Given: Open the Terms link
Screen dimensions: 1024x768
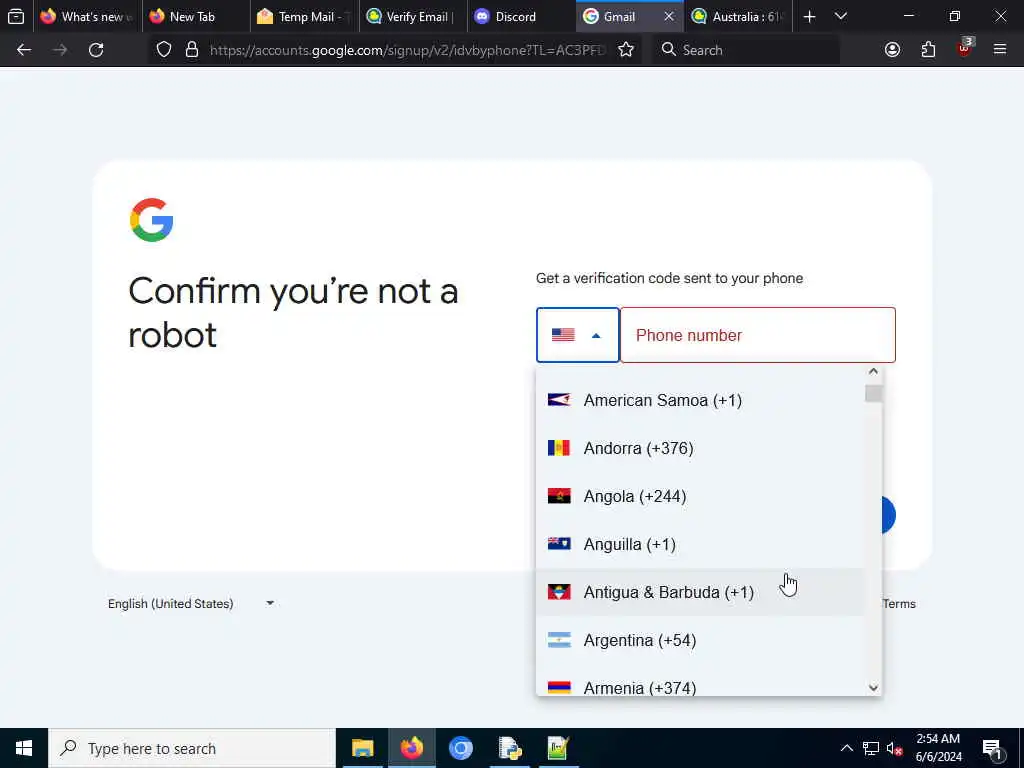Looking at the screenshot, I should click(x=899, y=603).
